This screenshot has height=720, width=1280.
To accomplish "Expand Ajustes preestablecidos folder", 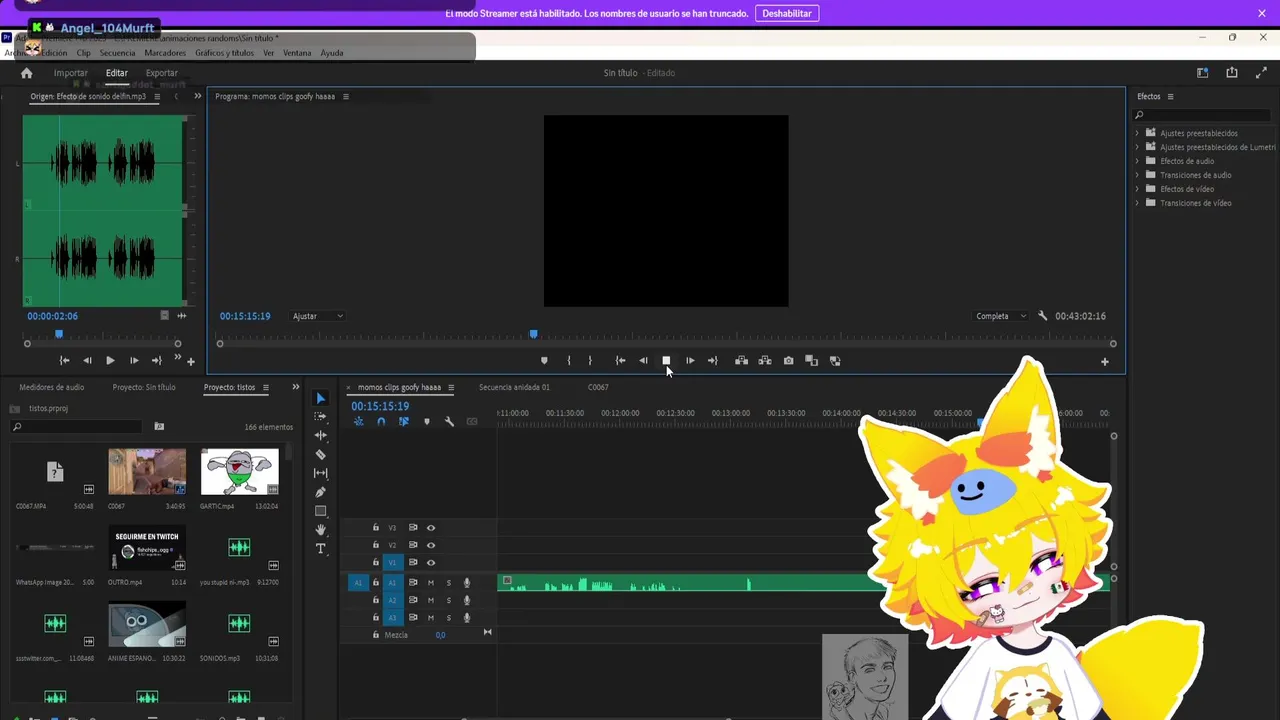I will [x=1137, y=133].
